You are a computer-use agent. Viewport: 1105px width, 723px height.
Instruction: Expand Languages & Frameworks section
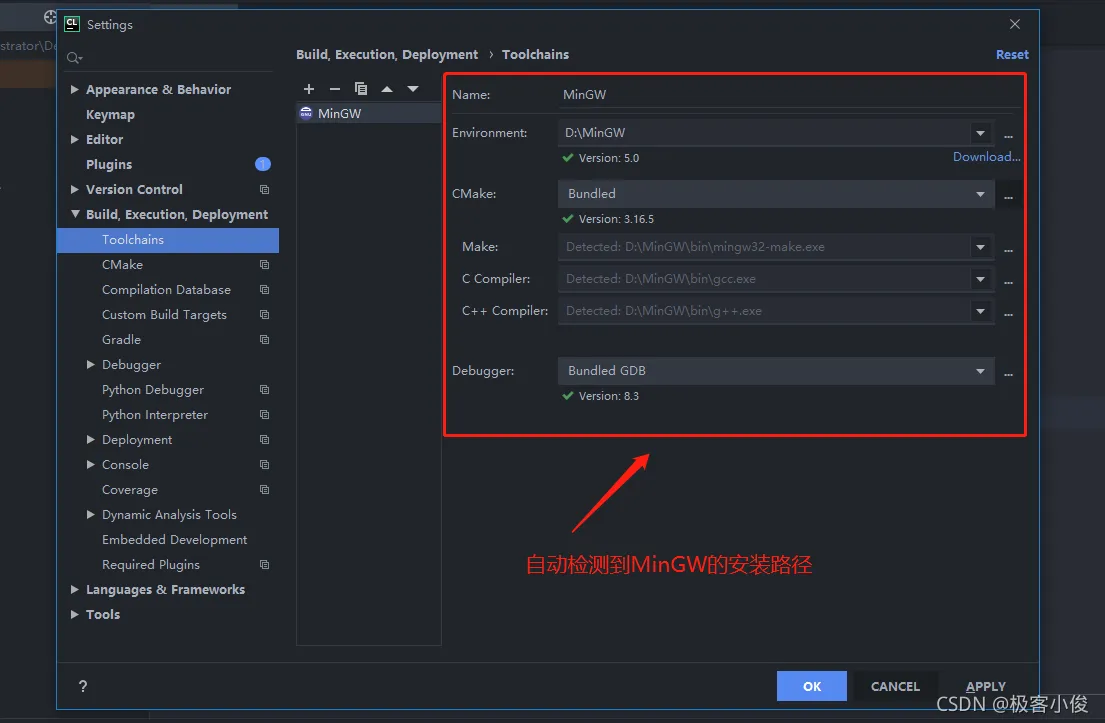coord(75,589)
